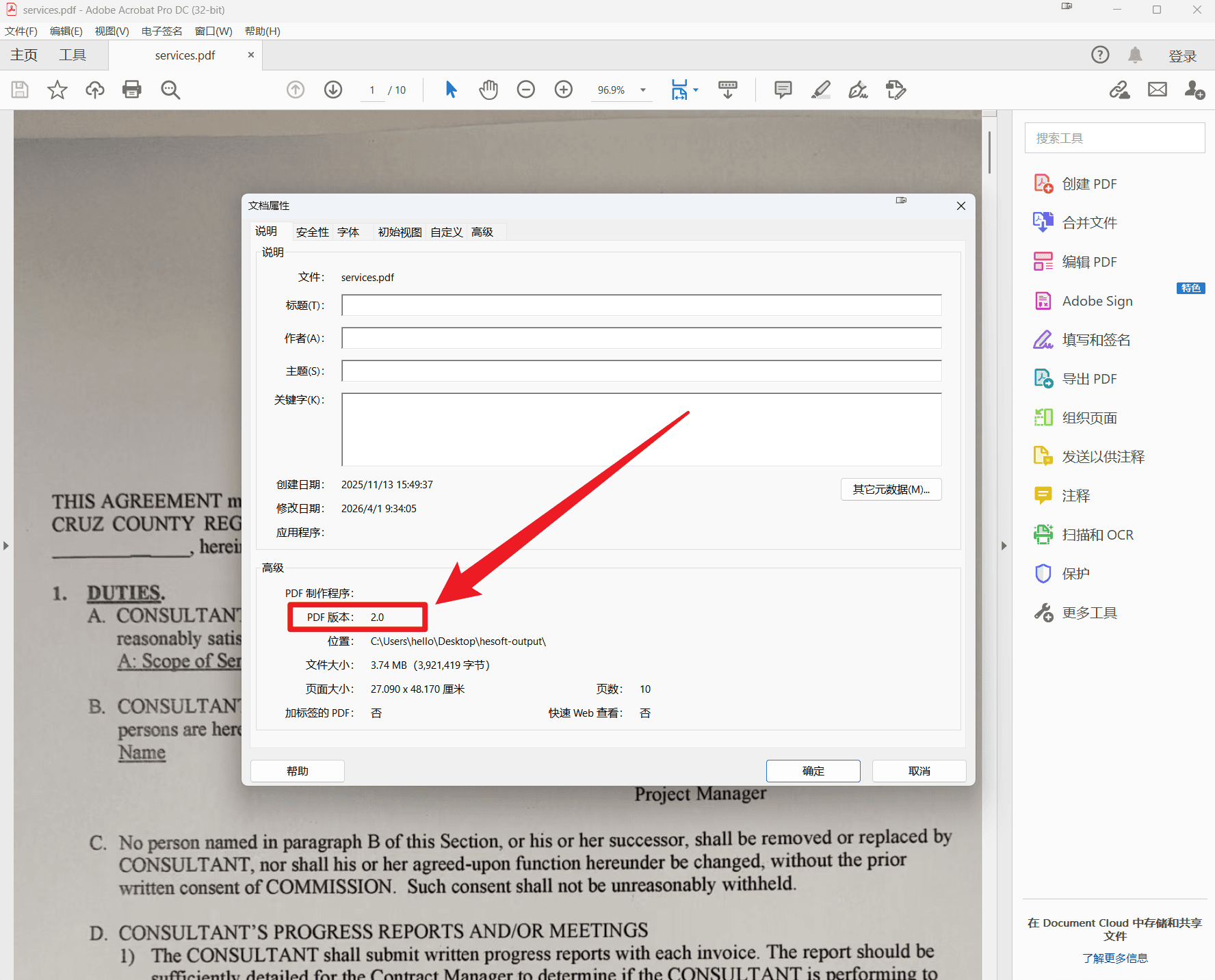Expand the left navigation pane
This screenshot has width=1215, height=980.
[6, 546]
